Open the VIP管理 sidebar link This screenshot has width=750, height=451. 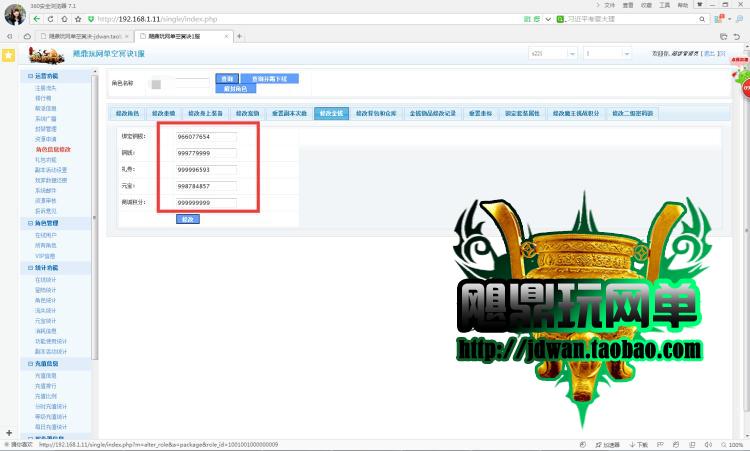pos(45,256)
